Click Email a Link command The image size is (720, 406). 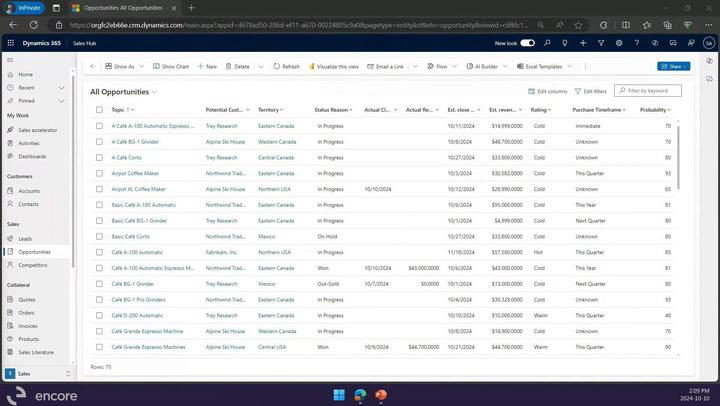pyautogui.click(x=385, y=66)
